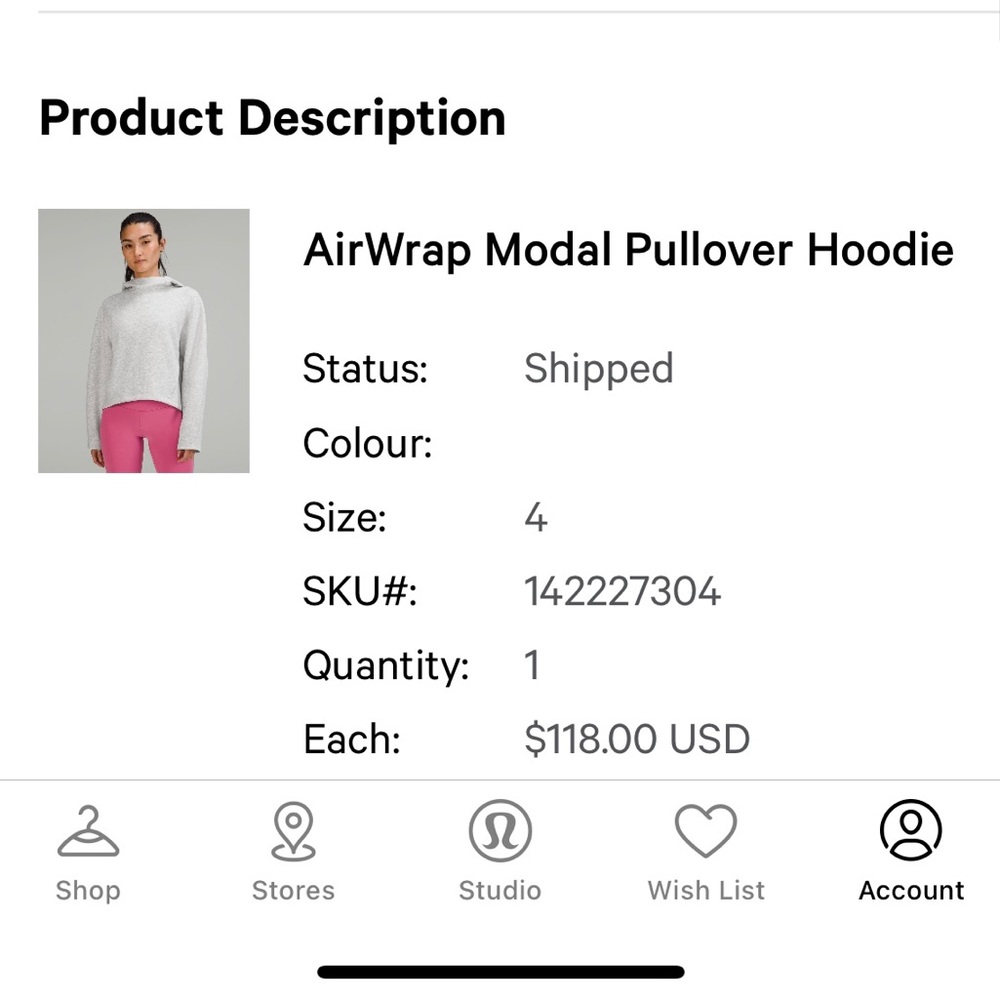Tap the icon above the Shop label
Screen dimensions: 1000x1000
tap(88, 830)
